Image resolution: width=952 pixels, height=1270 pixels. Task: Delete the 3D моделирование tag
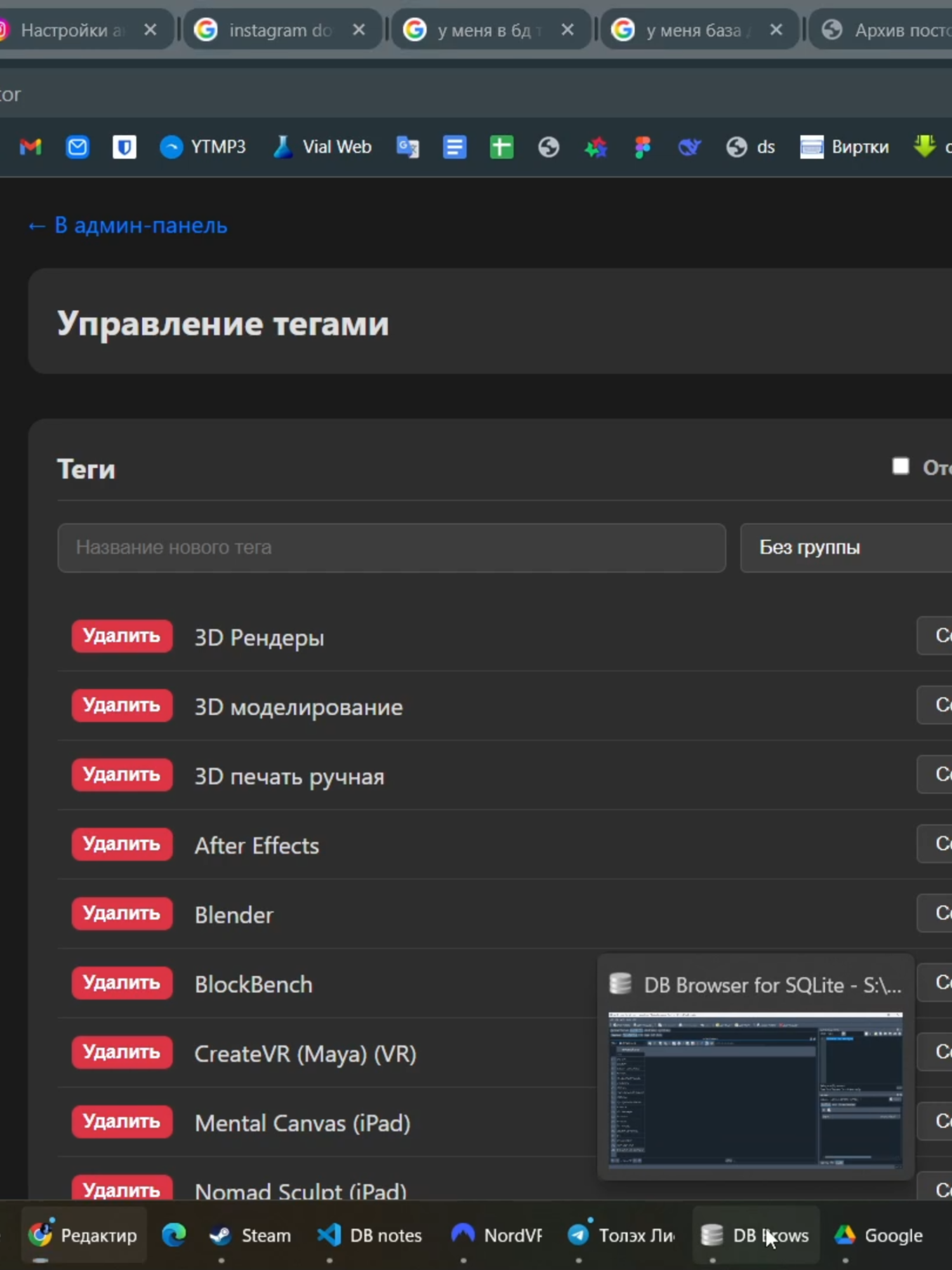point(122,705)
